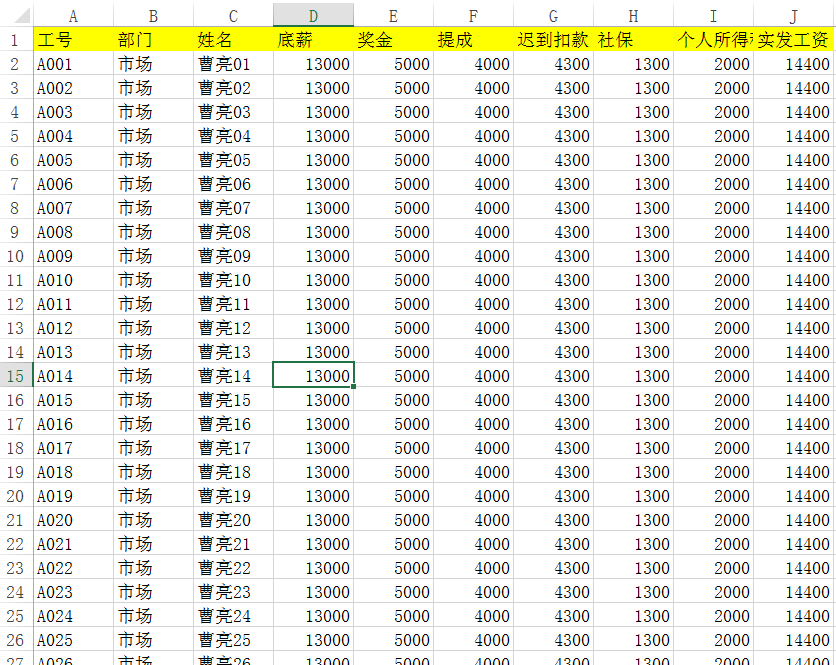This screenshot has height=665, width=836.
Task: Select row 26 header number
Action: [16, 640]
